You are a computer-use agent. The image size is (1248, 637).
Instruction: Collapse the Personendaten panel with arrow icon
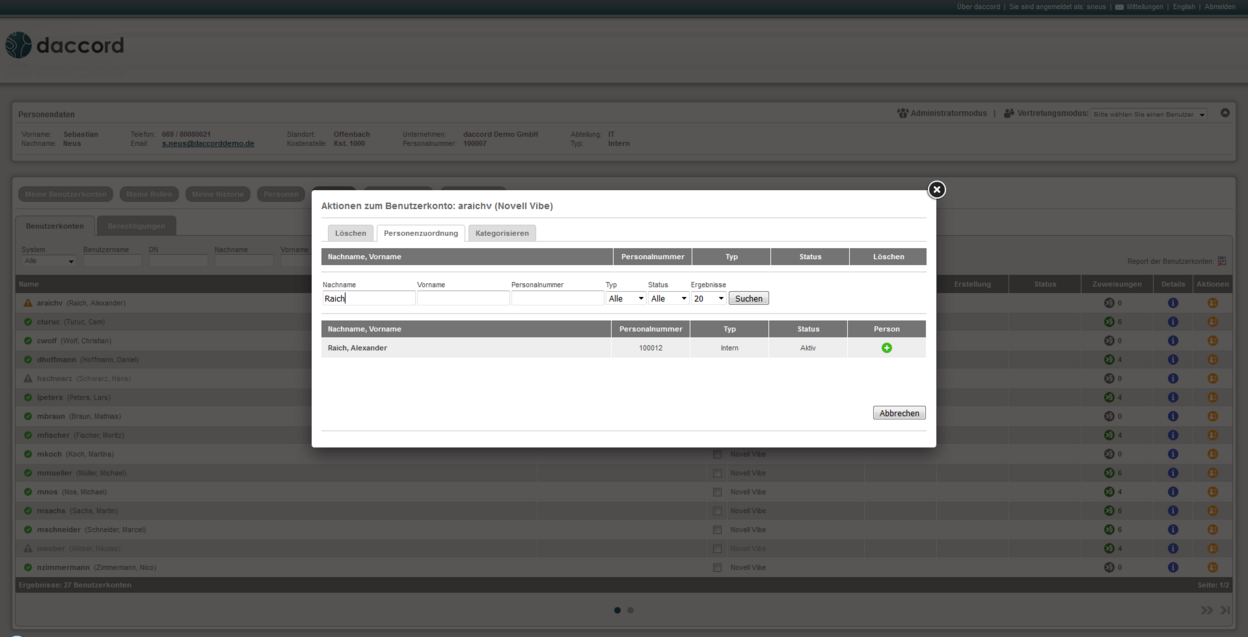1225,113
